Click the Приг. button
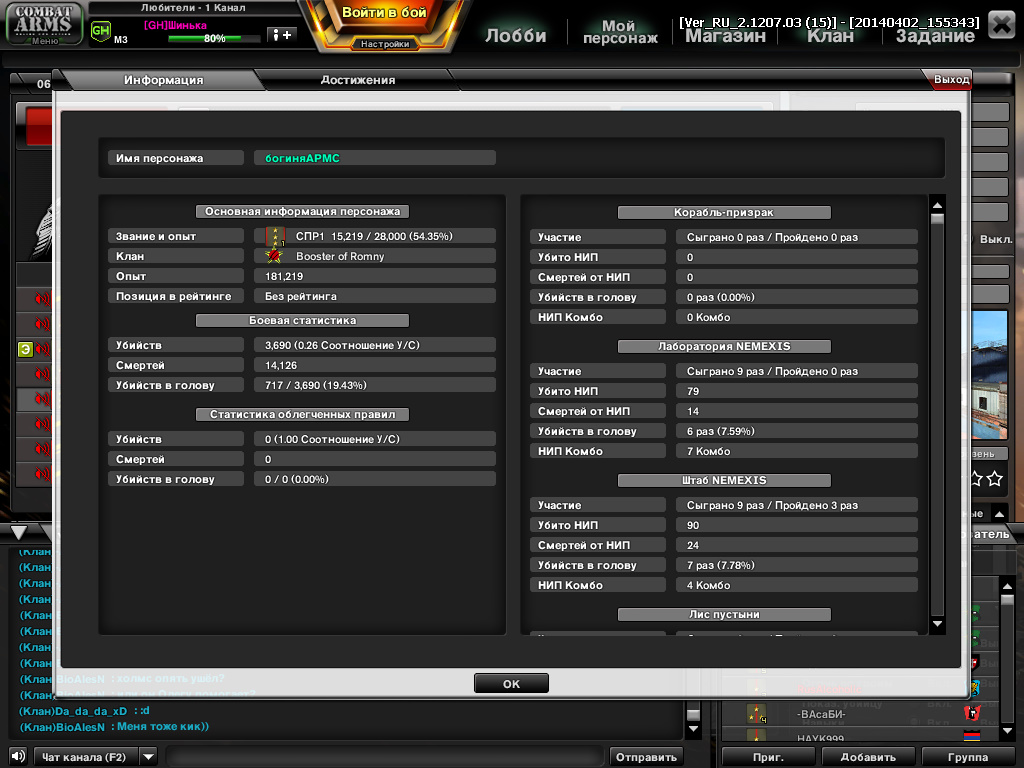The image size is (1024, 768). (768, 757)
